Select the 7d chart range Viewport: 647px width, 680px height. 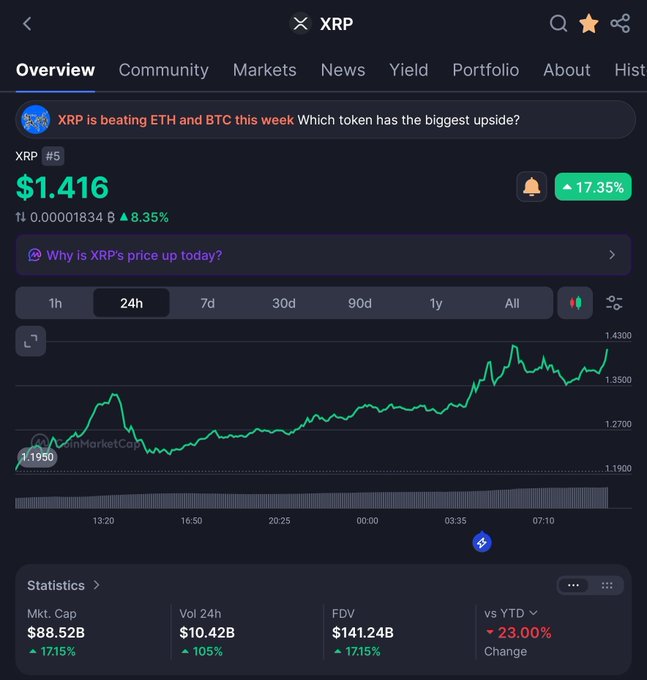tap(208, 303)
